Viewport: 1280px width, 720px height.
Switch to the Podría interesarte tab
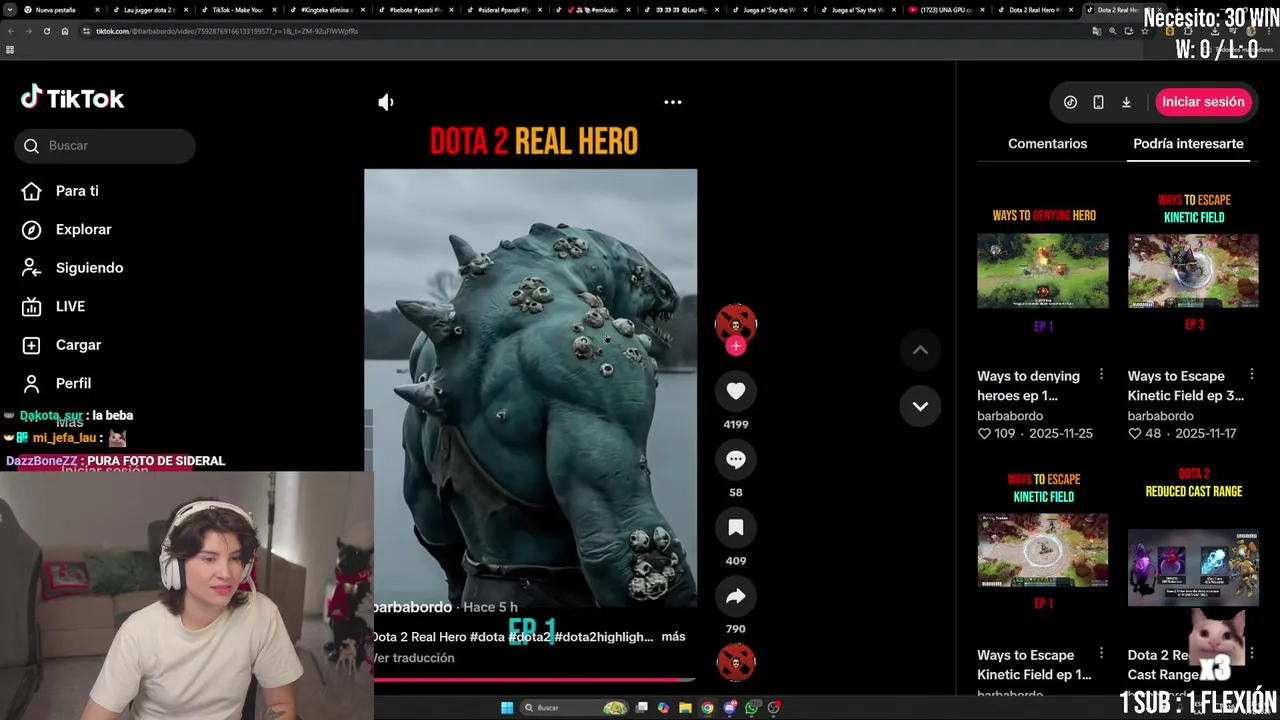[1188, 144]
